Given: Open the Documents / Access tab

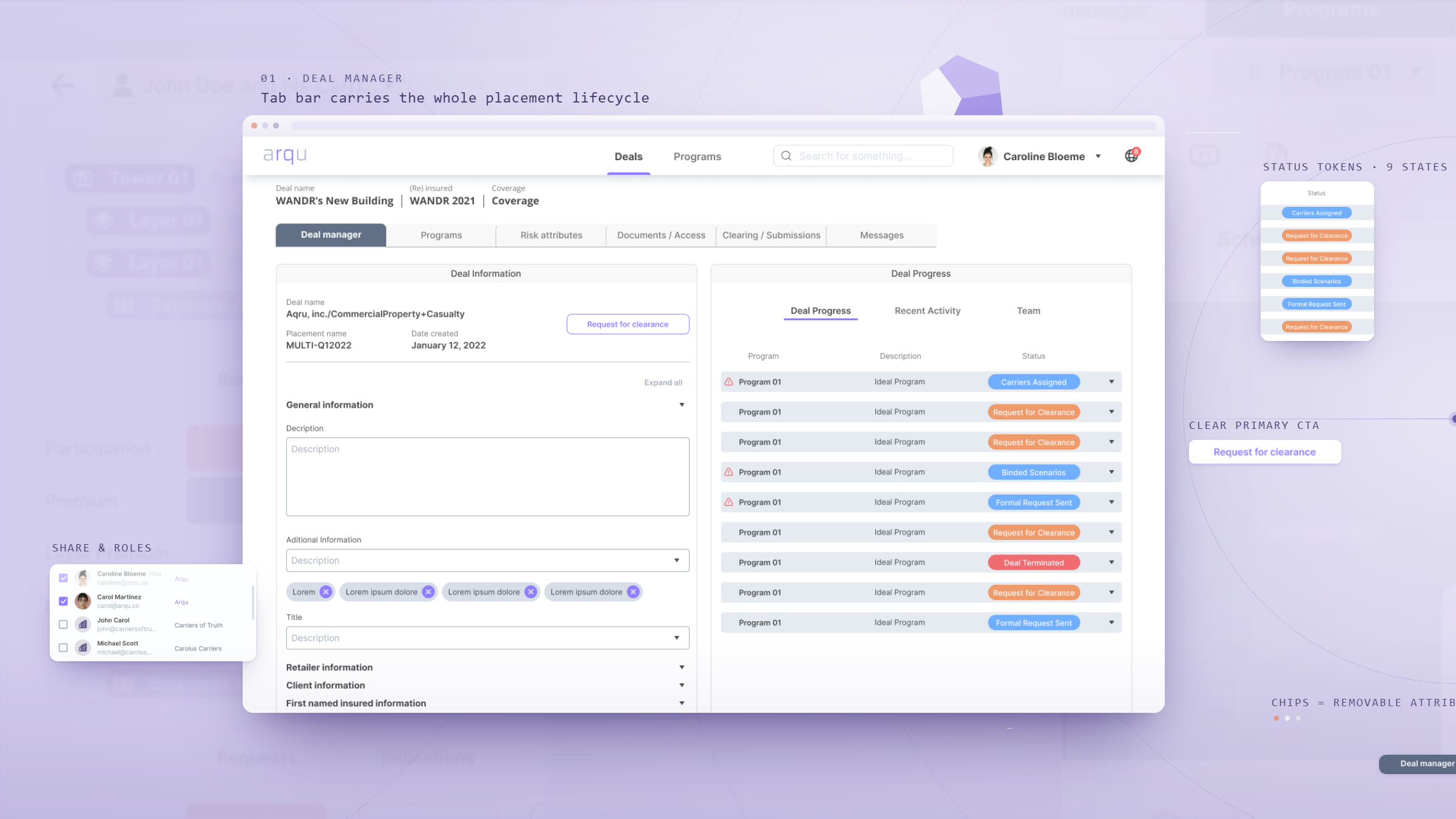Looking at the screenshot, I should click(x=661, y=235).
